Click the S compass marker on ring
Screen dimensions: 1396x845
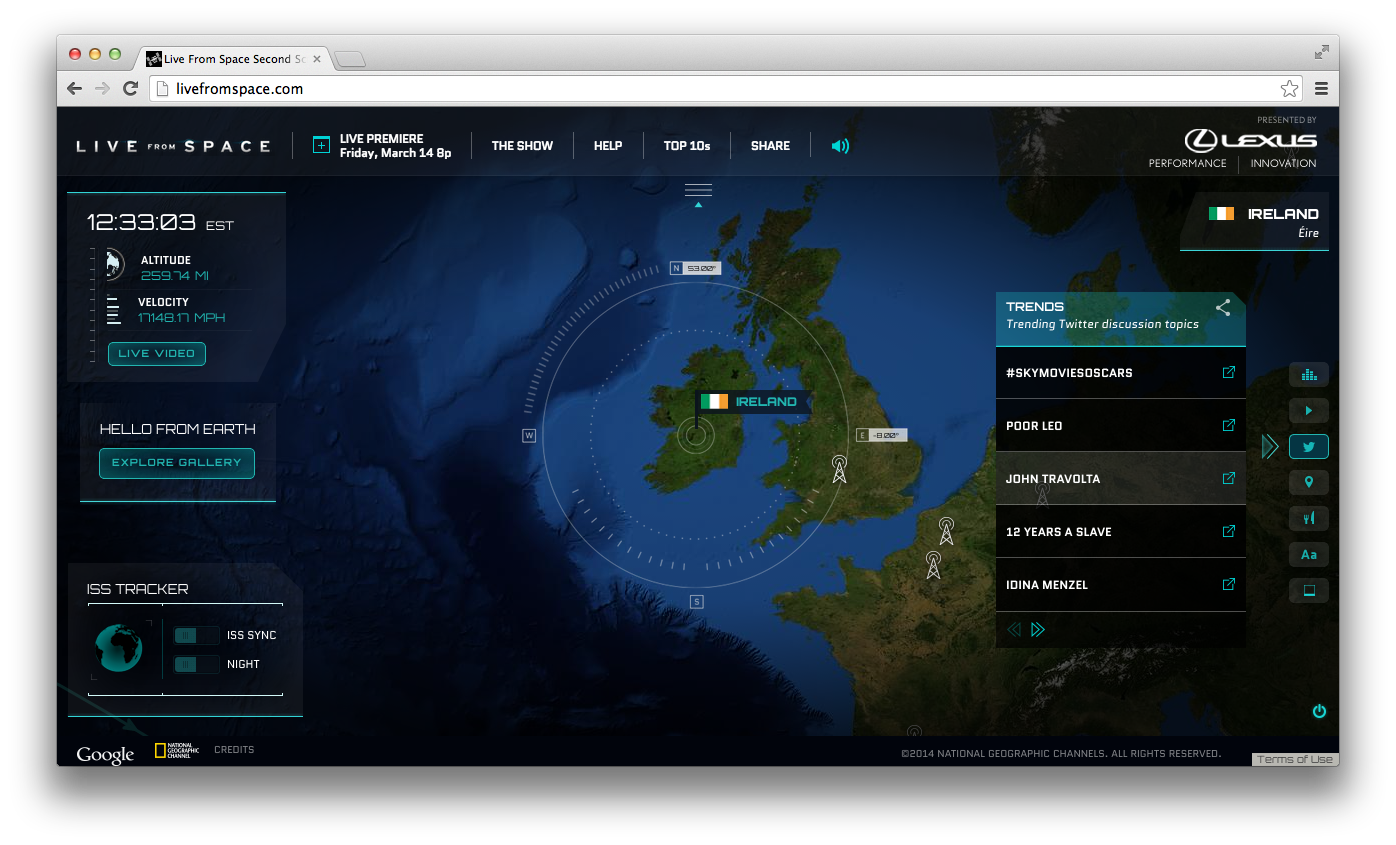[x=697, y=601]
